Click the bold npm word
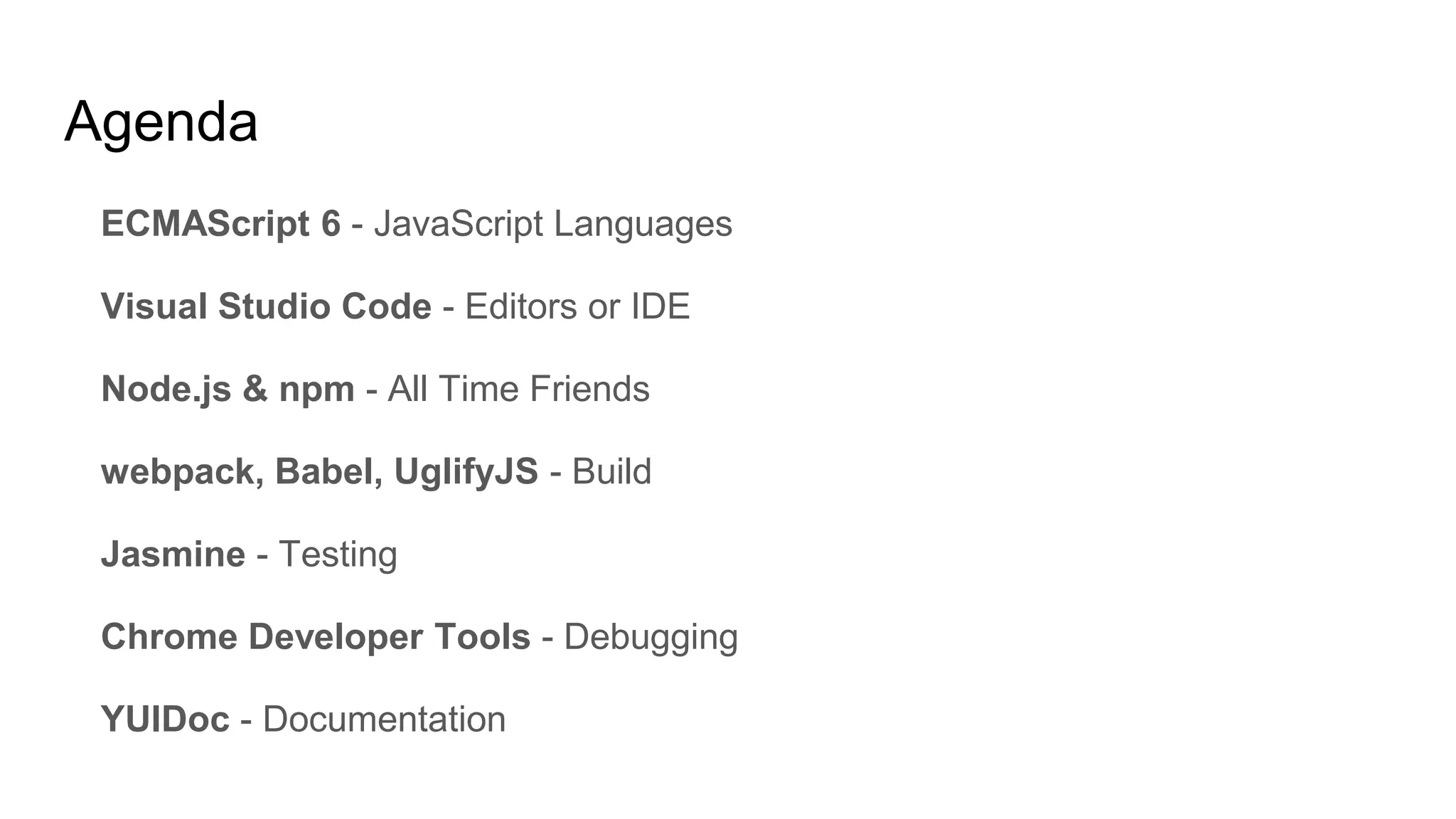This screenshot has width=1456, height=819. coord(316,390)
